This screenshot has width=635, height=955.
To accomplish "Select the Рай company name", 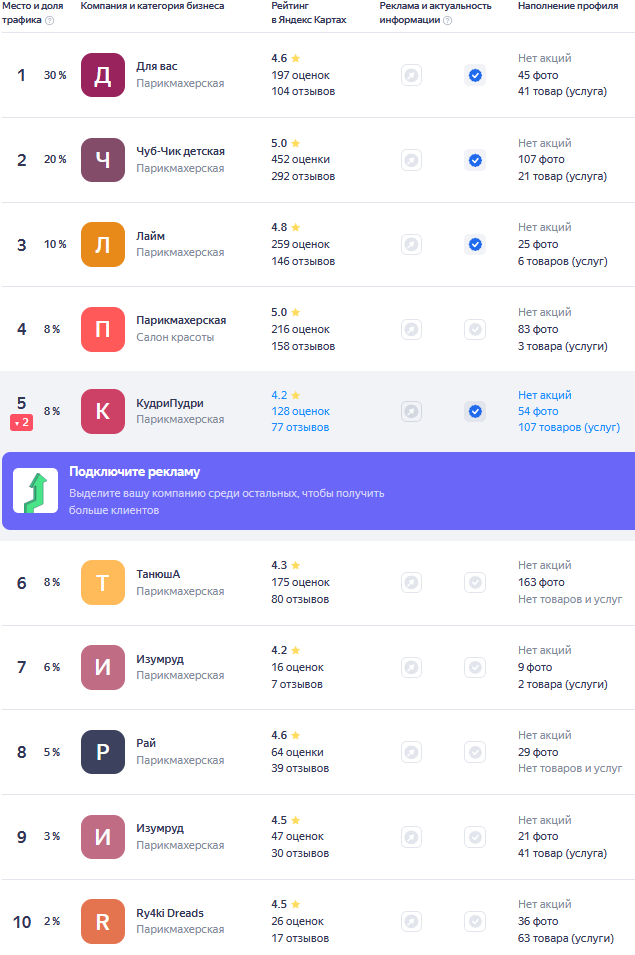I will 146,743.
